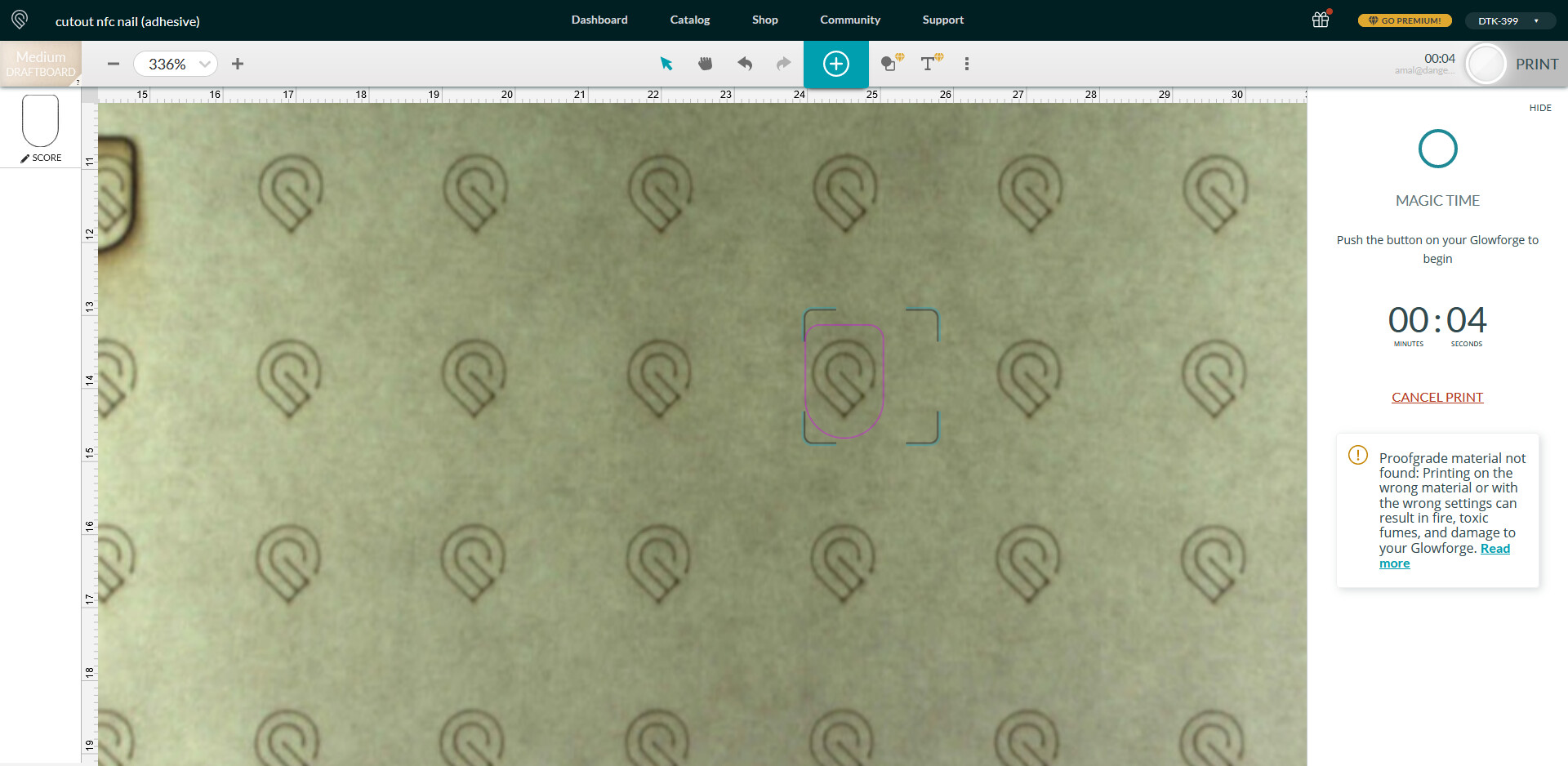
Task: Zoom out with the minus icon
Action: pyautogui.click(x=114, y=64)
